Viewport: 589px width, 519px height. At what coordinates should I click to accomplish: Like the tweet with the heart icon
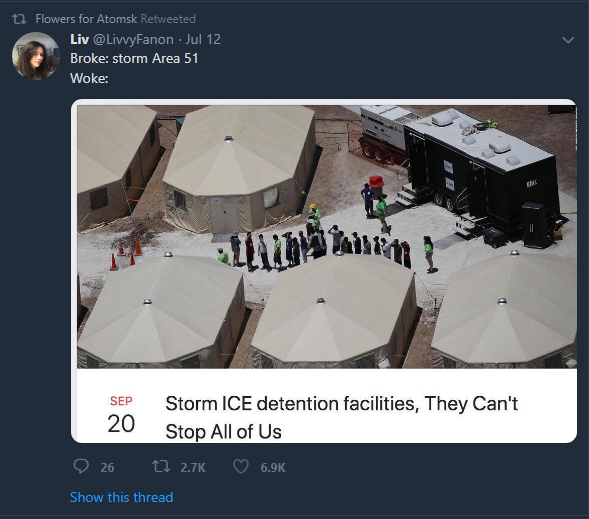pyautogui.click(x=241, y=467)
